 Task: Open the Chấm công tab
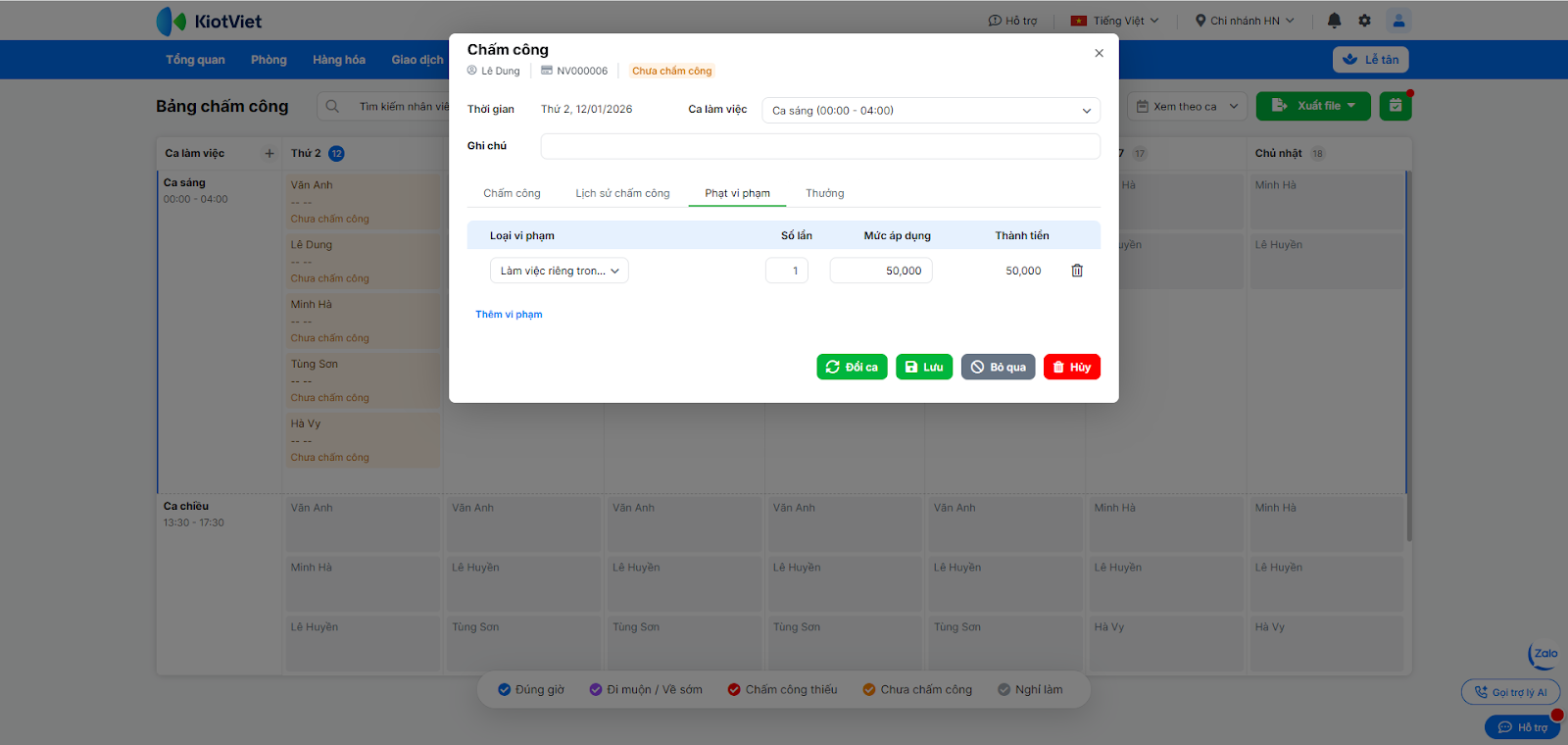512,193
